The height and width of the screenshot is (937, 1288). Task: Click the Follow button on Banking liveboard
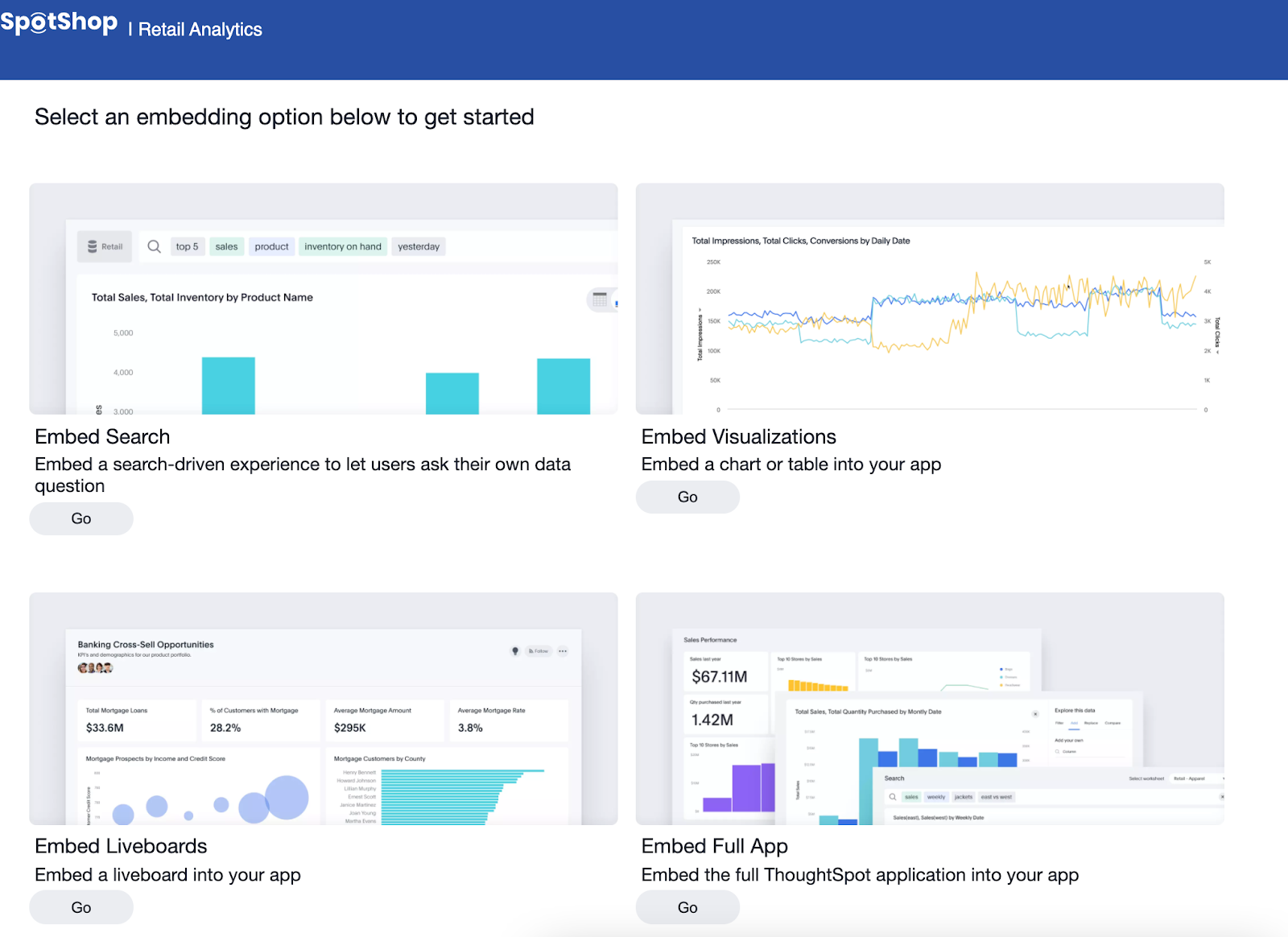point(539,651)
